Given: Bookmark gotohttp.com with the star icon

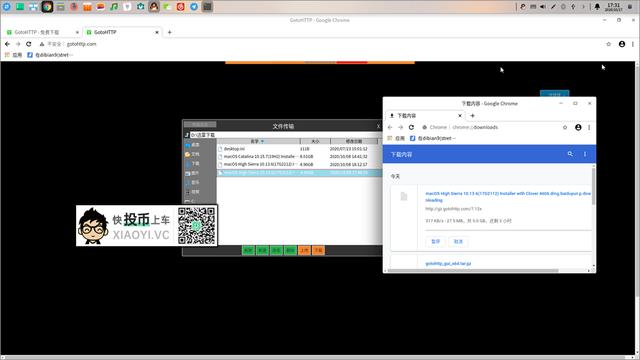Looking at the screenshot, I should click(x=609, y=44).
